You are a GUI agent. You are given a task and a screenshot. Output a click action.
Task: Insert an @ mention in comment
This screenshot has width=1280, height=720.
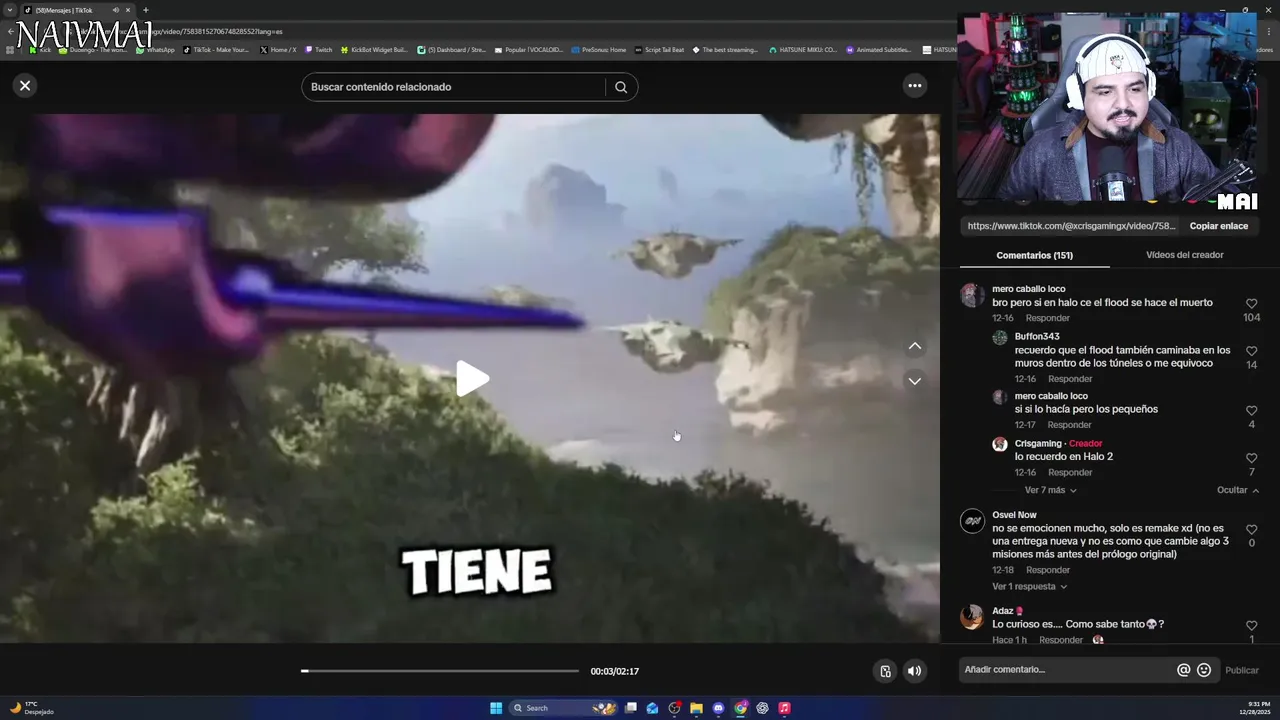[x=1184, y=670]
